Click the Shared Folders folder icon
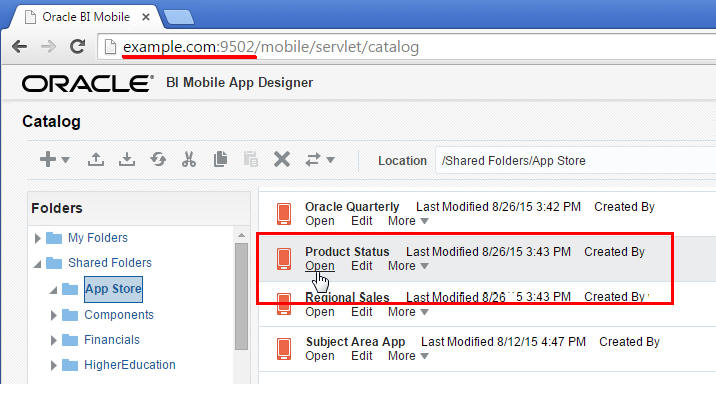 click(x=54, y=263)
